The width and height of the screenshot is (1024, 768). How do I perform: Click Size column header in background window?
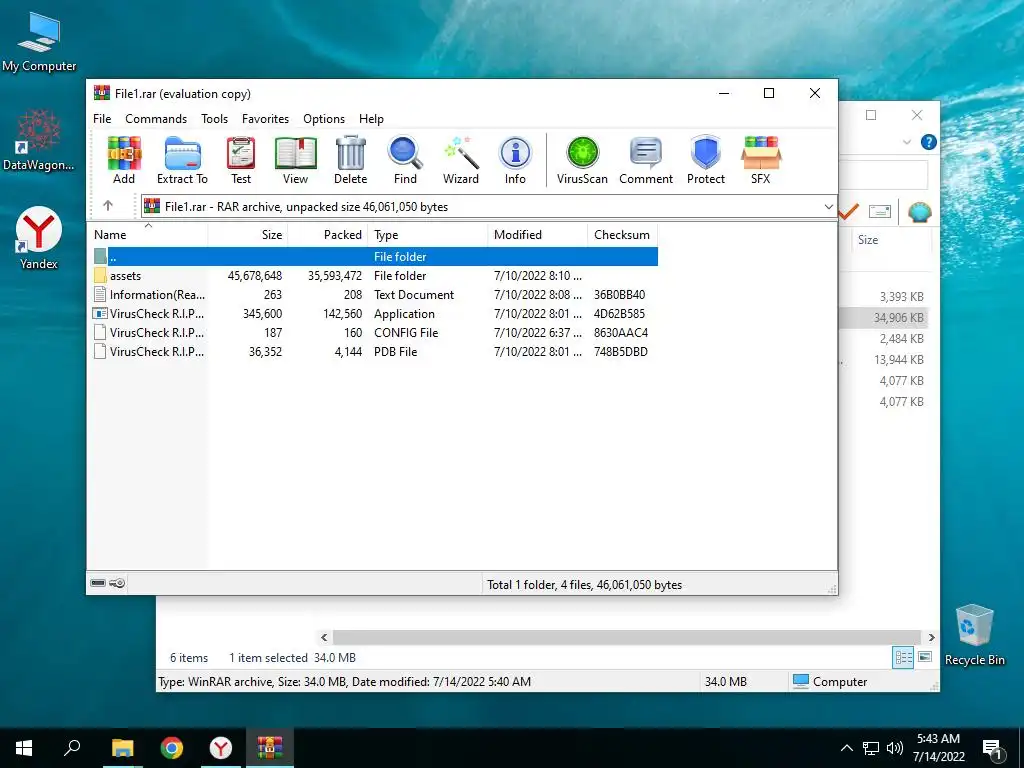868,240
